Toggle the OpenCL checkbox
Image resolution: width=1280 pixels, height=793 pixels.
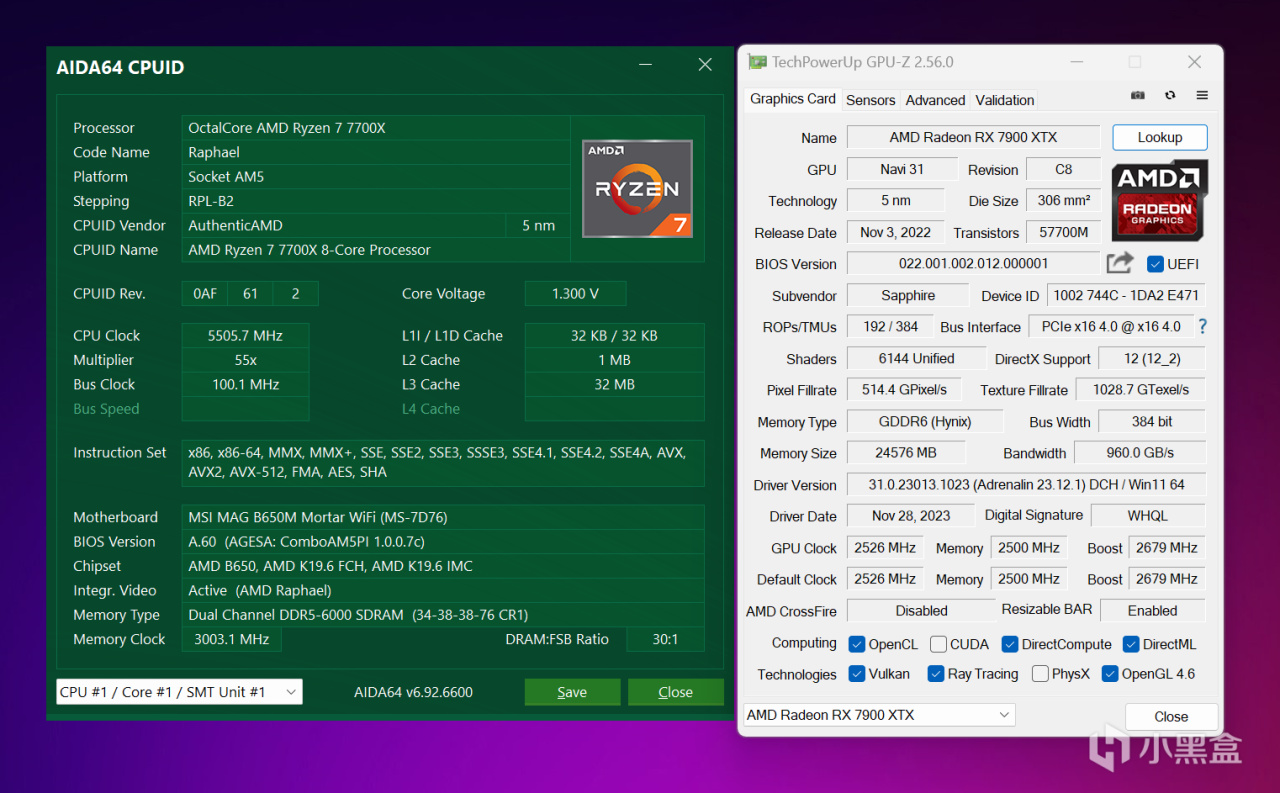[857, 644]
